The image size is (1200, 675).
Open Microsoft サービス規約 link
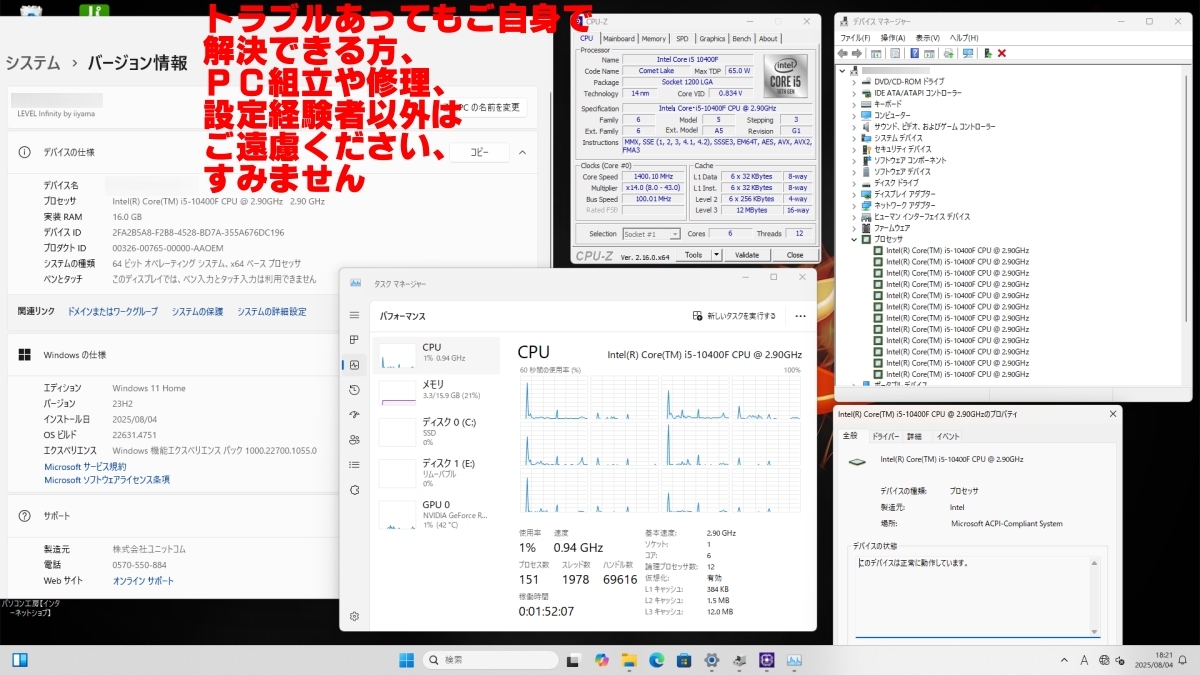85,467
